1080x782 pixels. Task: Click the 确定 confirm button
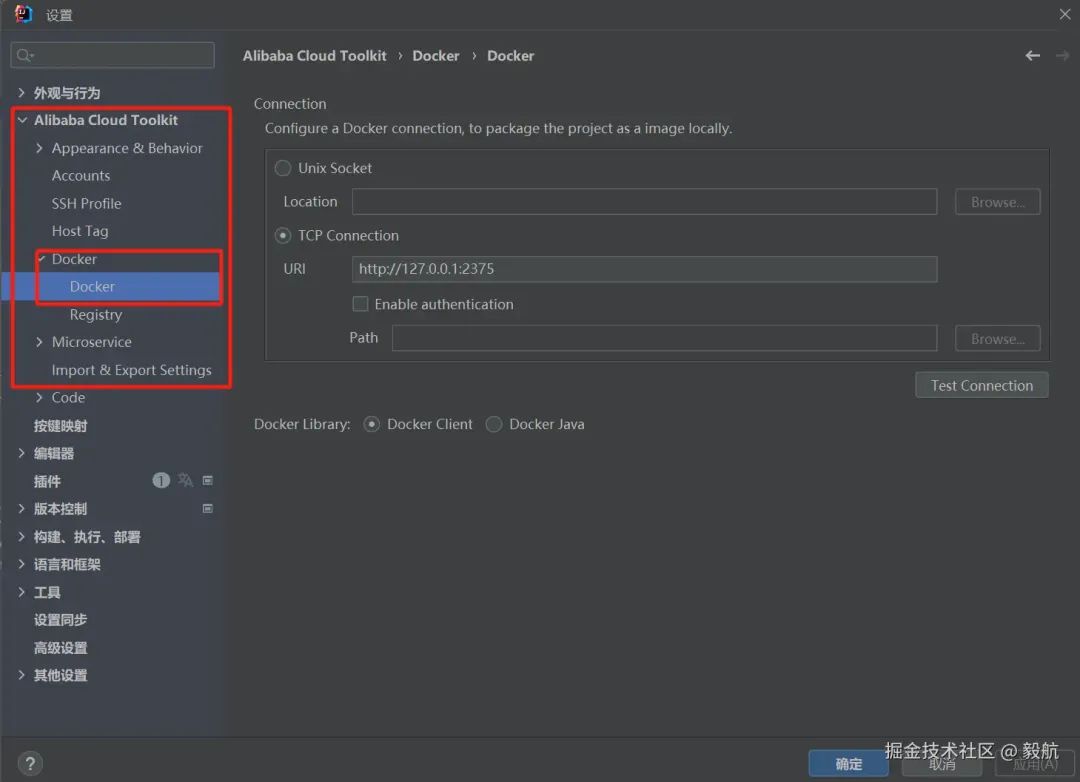click(848, 763)
